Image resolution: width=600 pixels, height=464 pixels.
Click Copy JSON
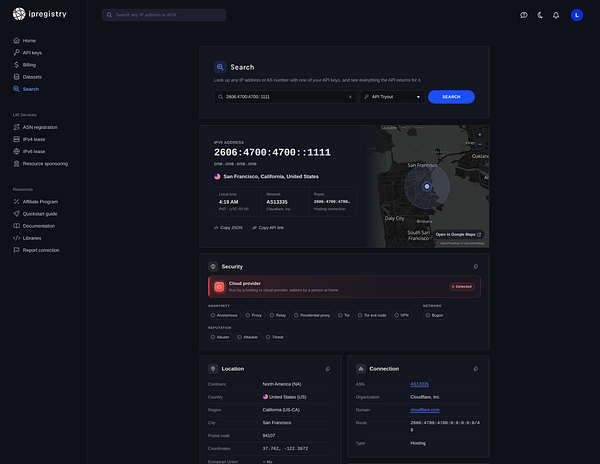[x=228, y=228]
